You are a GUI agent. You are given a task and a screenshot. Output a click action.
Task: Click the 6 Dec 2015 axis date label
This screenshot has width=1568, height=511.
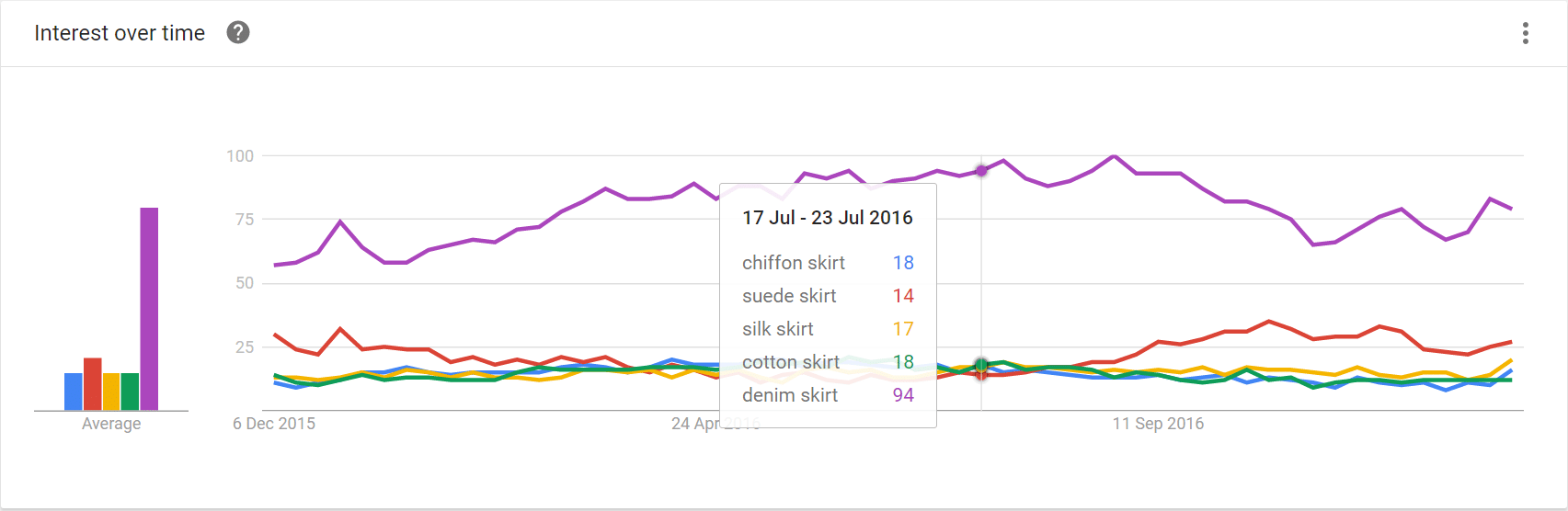coord(274,424)
